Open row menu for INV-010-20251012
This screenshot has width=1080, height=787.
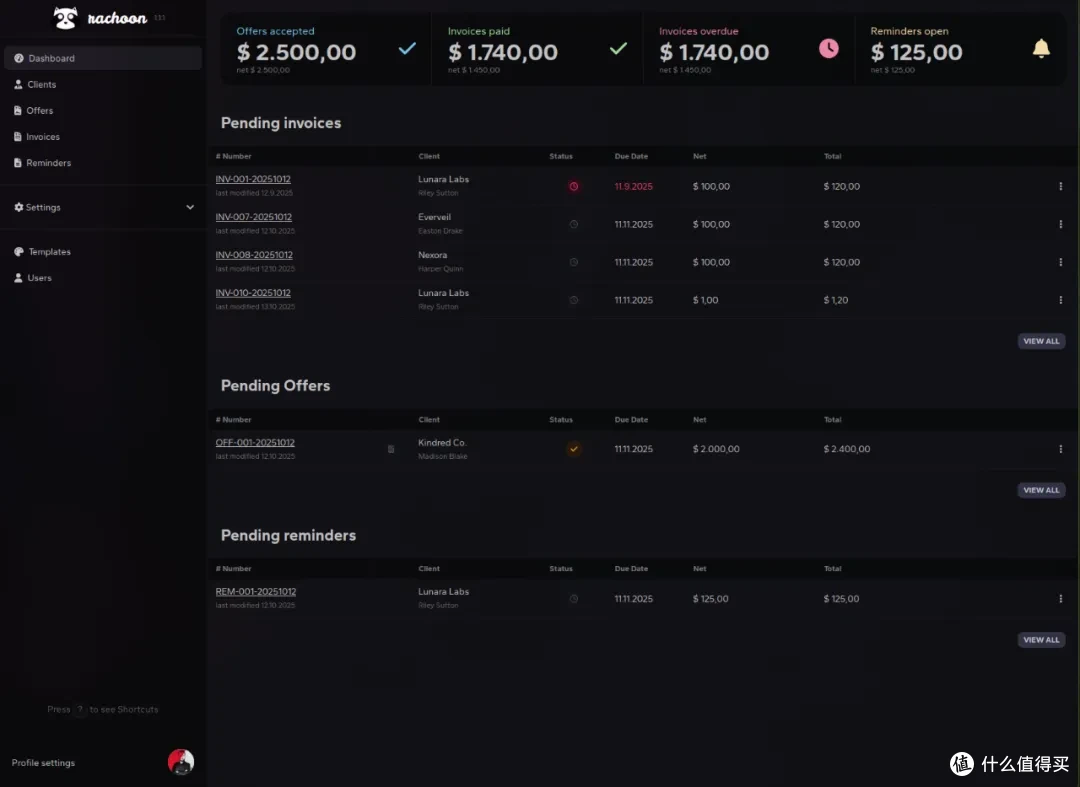click(x=1060, y=300)
